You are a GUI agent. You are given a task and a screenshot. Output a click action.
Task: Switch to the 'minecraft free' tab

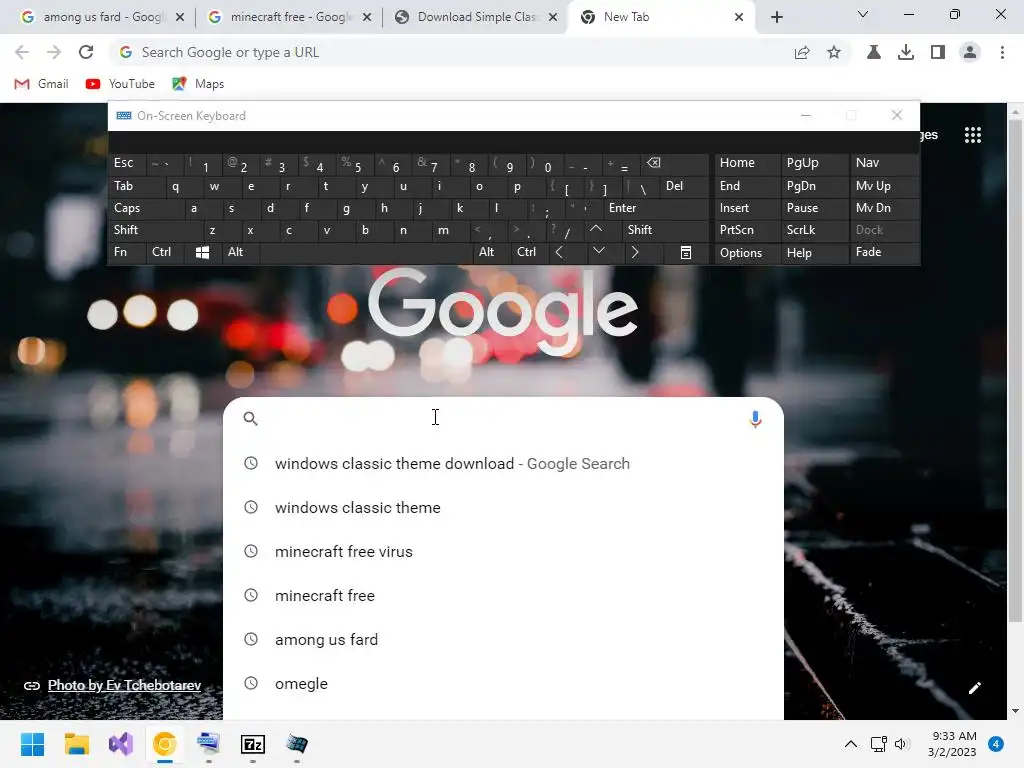289,17
